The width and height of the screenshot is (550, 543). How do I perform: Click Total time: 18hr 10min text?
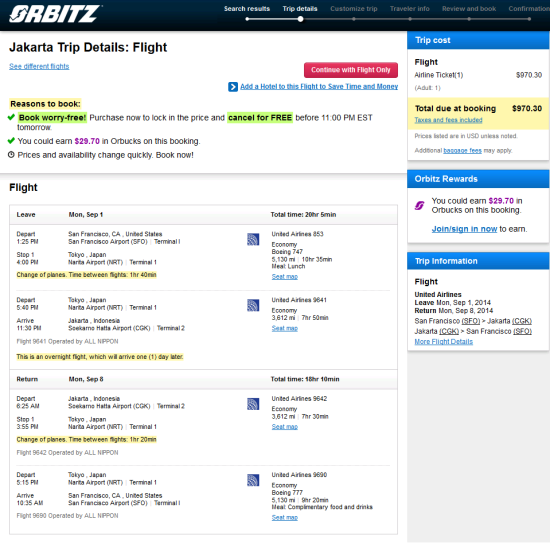click(305, 379)
